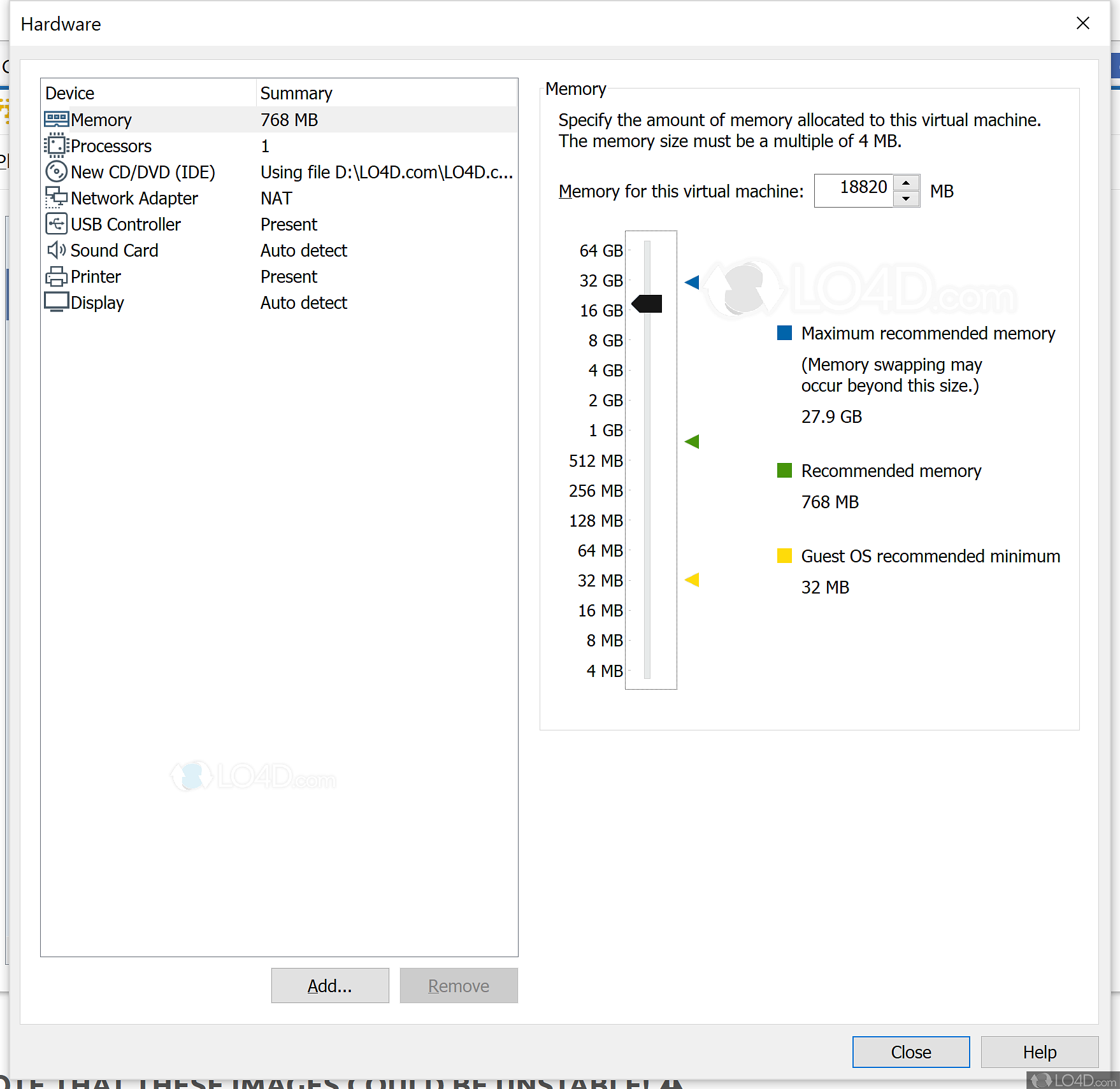The image size is (1120, 1089).
Task: Select the Display row in device list
Action: (x=159, y=302)
